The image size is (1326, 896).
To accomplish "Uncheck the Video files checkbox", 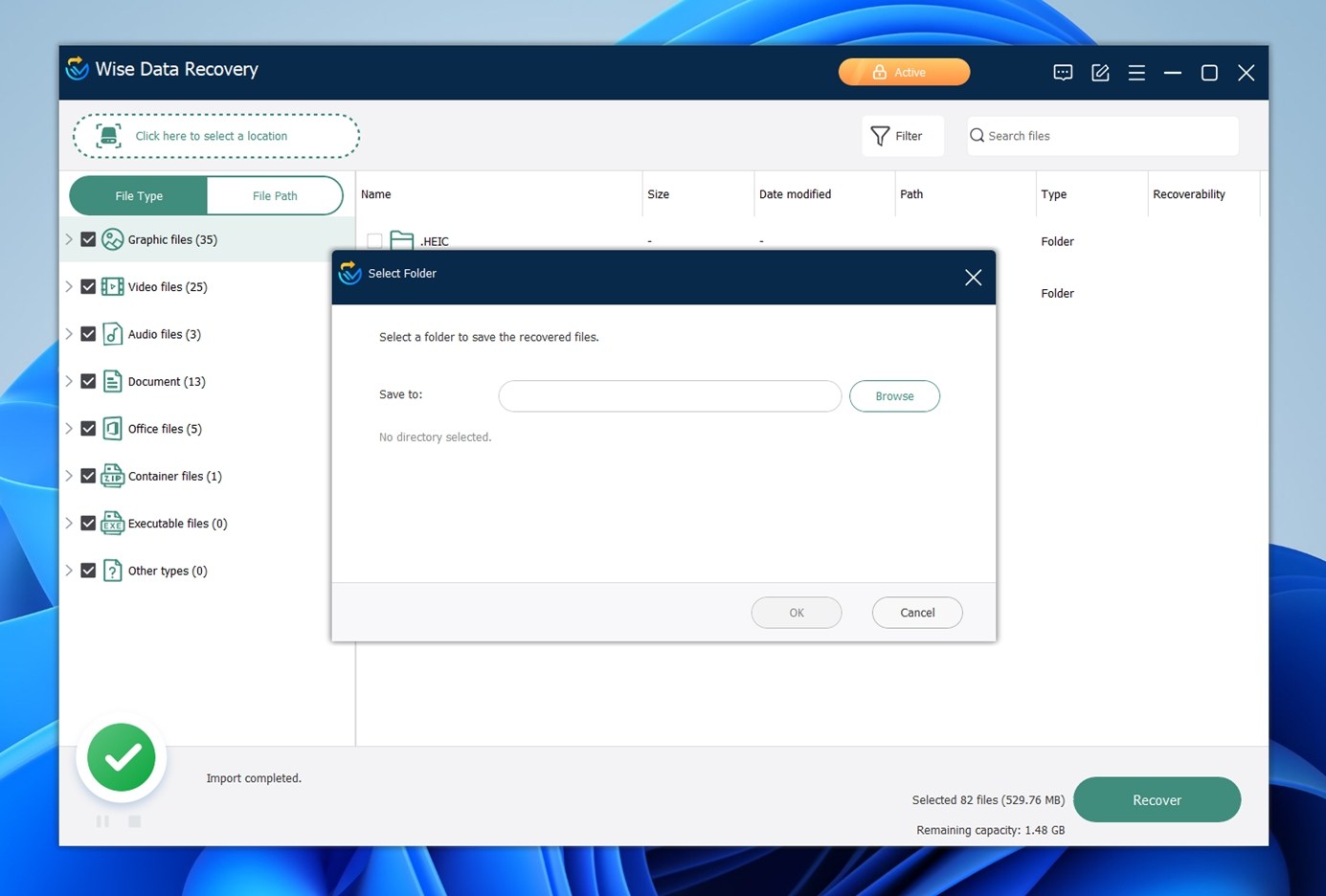I will point(88,286).
